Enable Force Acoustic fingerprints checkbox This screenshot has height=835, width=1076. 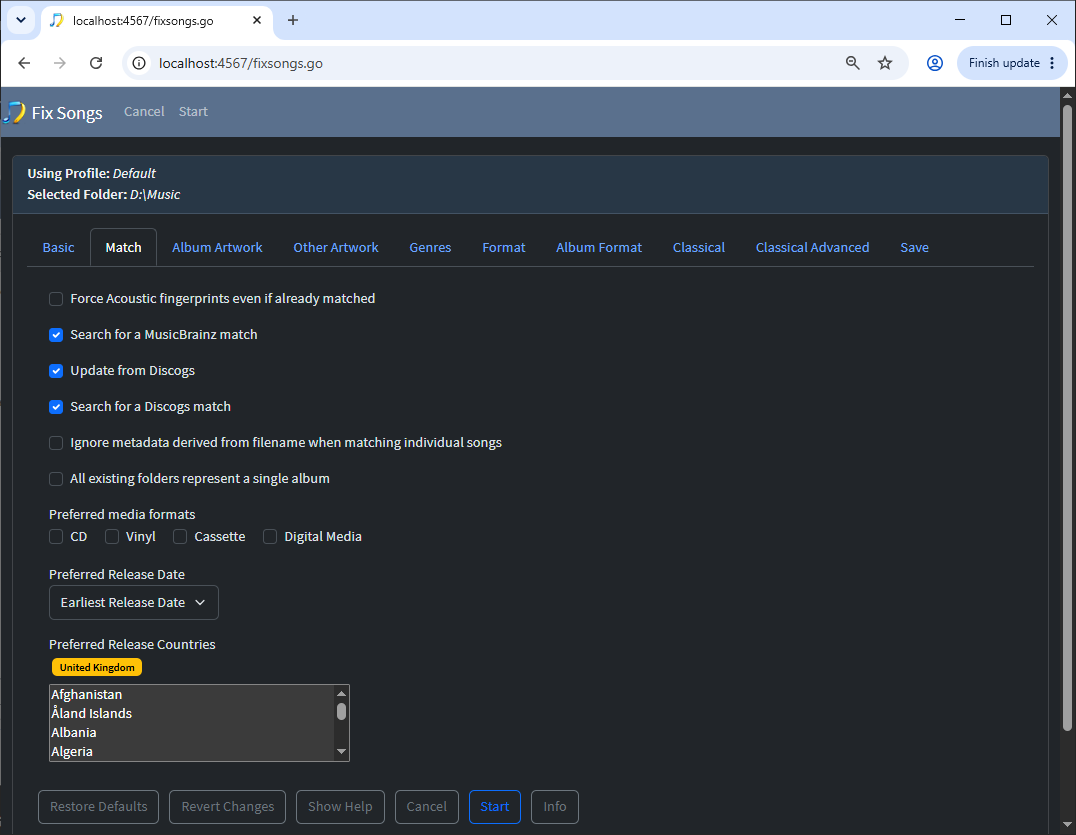pyautogui.click(x=56, y=298)
